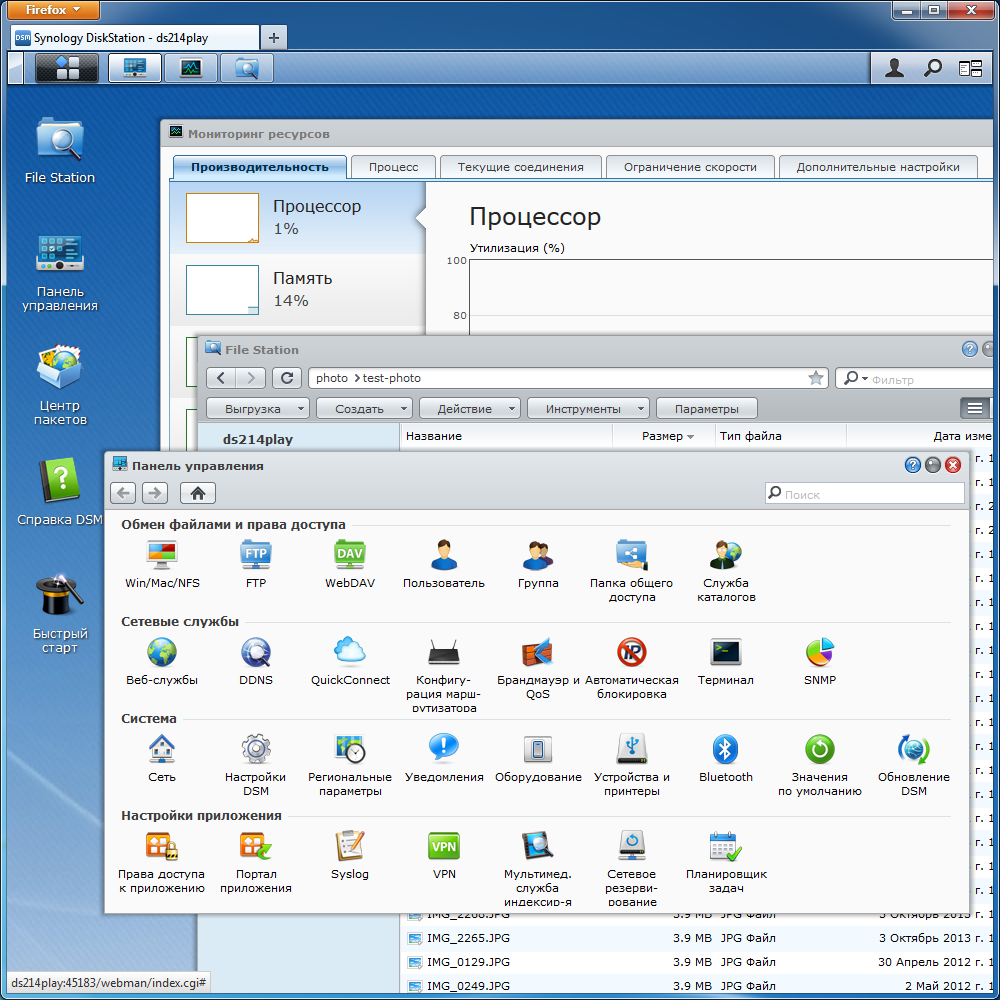Select the Текущие соединения tab
This screenshot has height=1000, width=1000.
point(520,167)
